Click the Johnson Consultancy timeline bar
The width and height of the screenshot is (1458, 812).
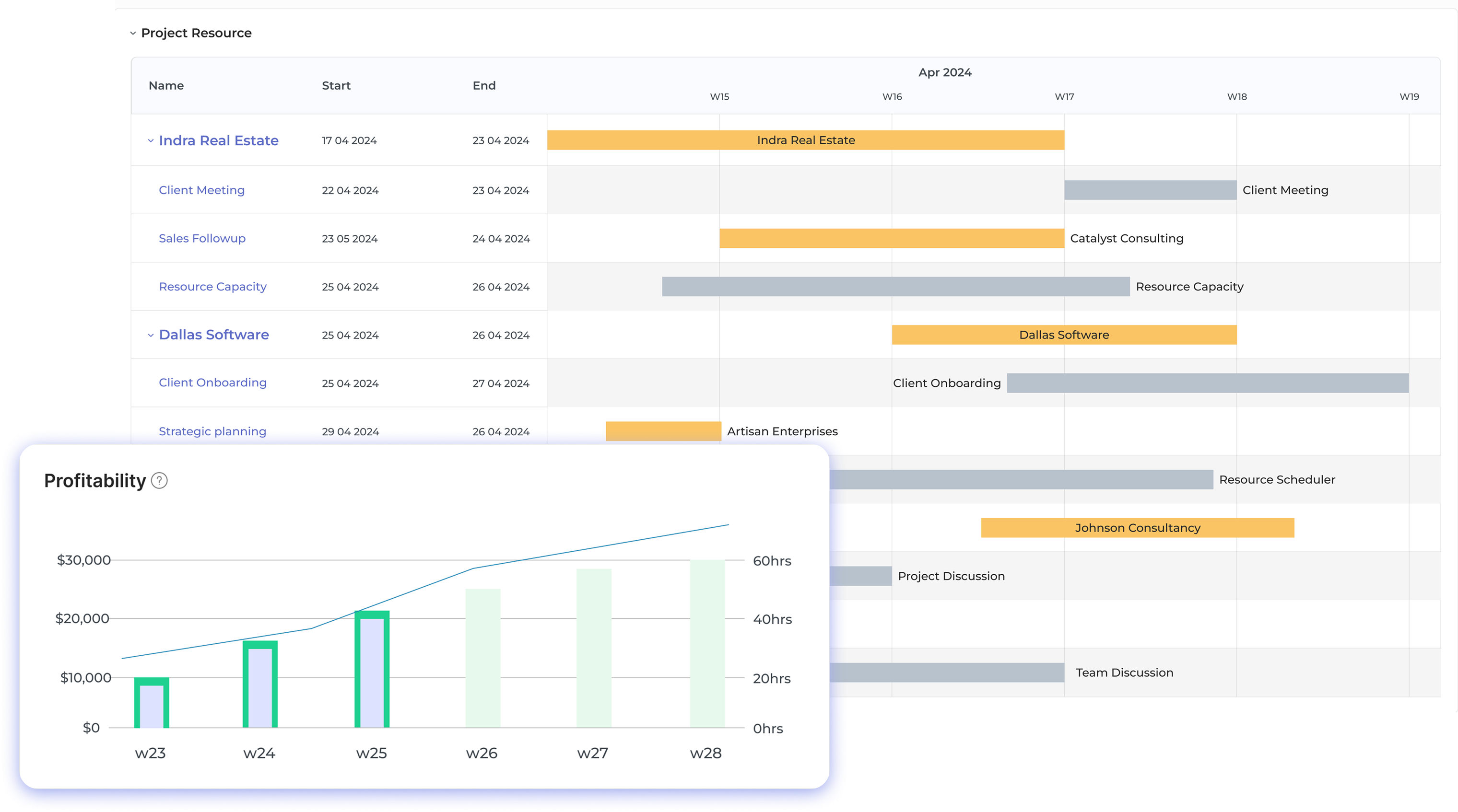(1137, 528)
